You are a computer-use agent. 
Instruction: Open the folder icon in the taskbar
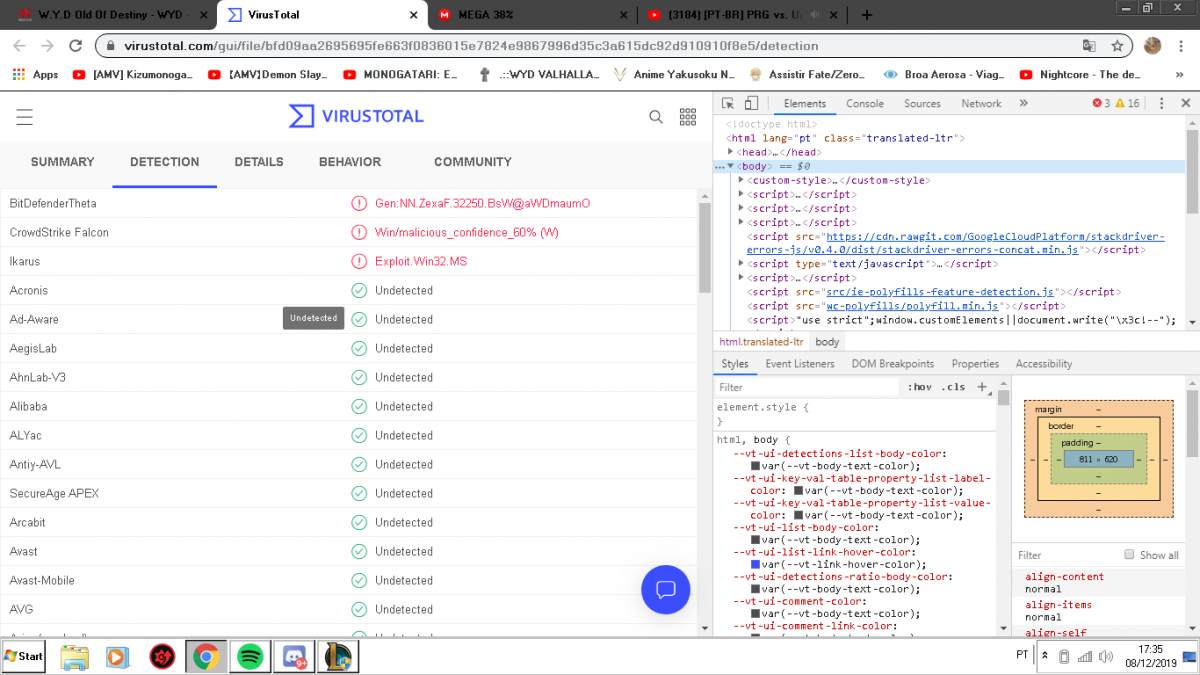point(75,657)
